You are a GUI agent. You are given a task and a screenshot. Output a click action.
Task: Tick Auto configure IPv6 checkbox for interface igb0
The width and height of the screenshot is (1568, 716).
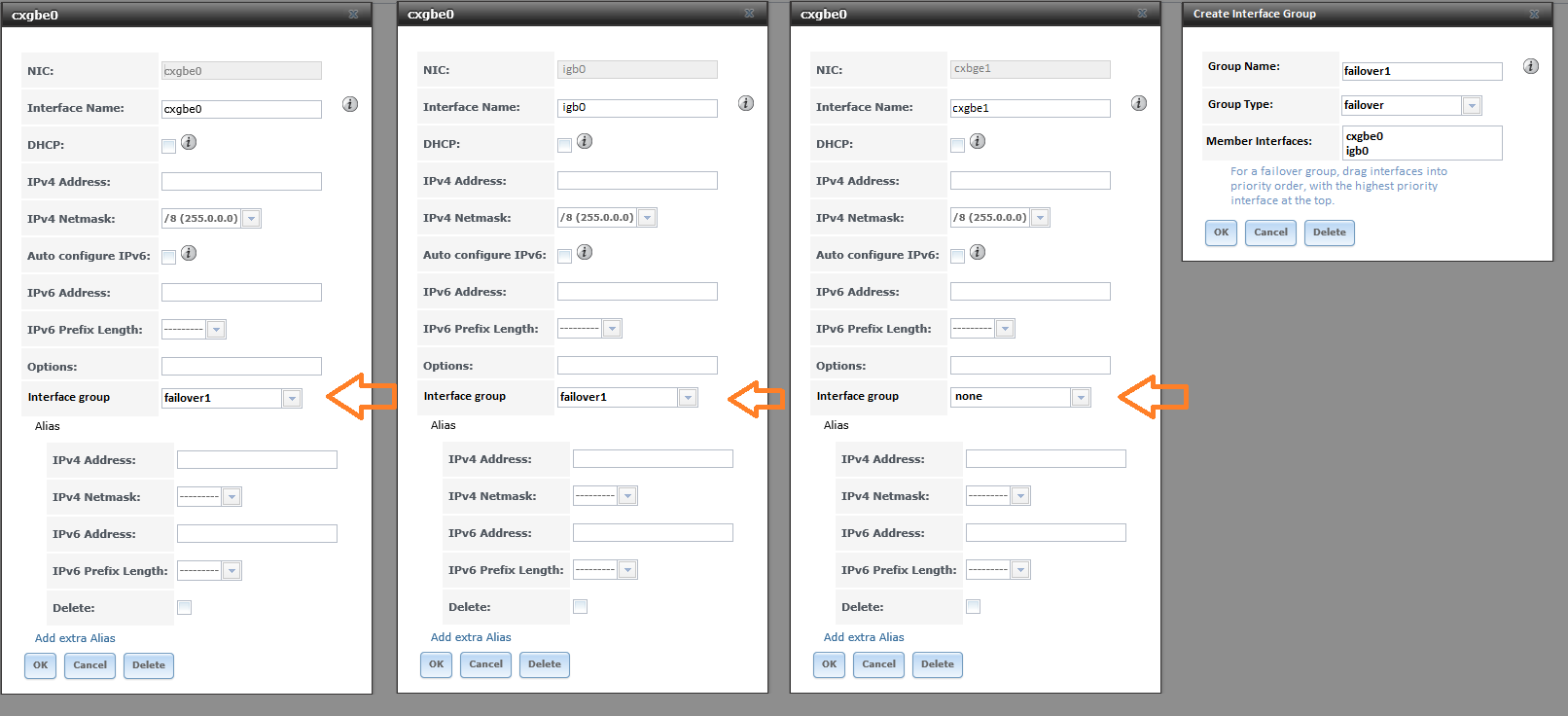click(564, 256)
